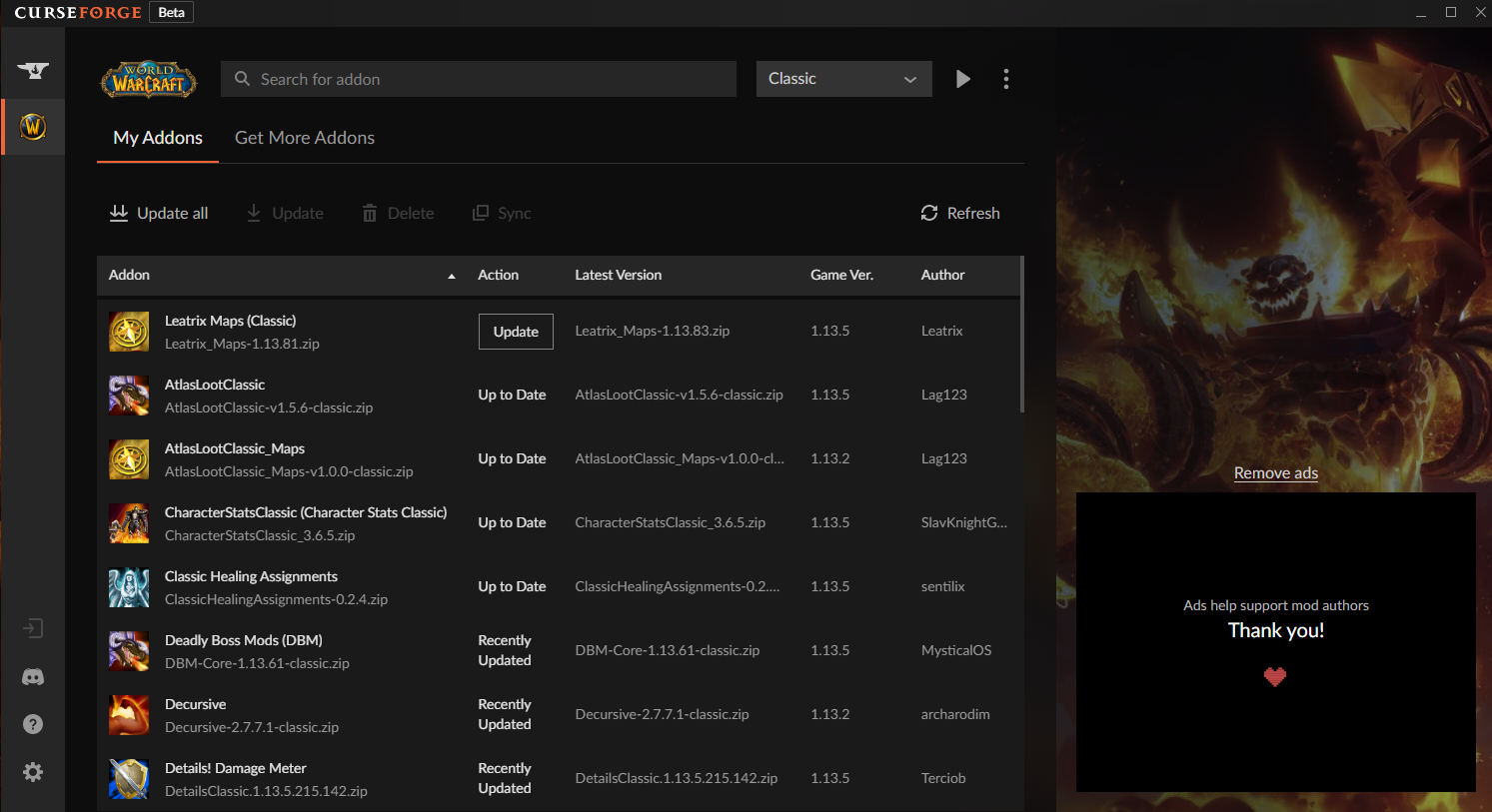Click the addon list vertical scrollbar

point(1021,335)
